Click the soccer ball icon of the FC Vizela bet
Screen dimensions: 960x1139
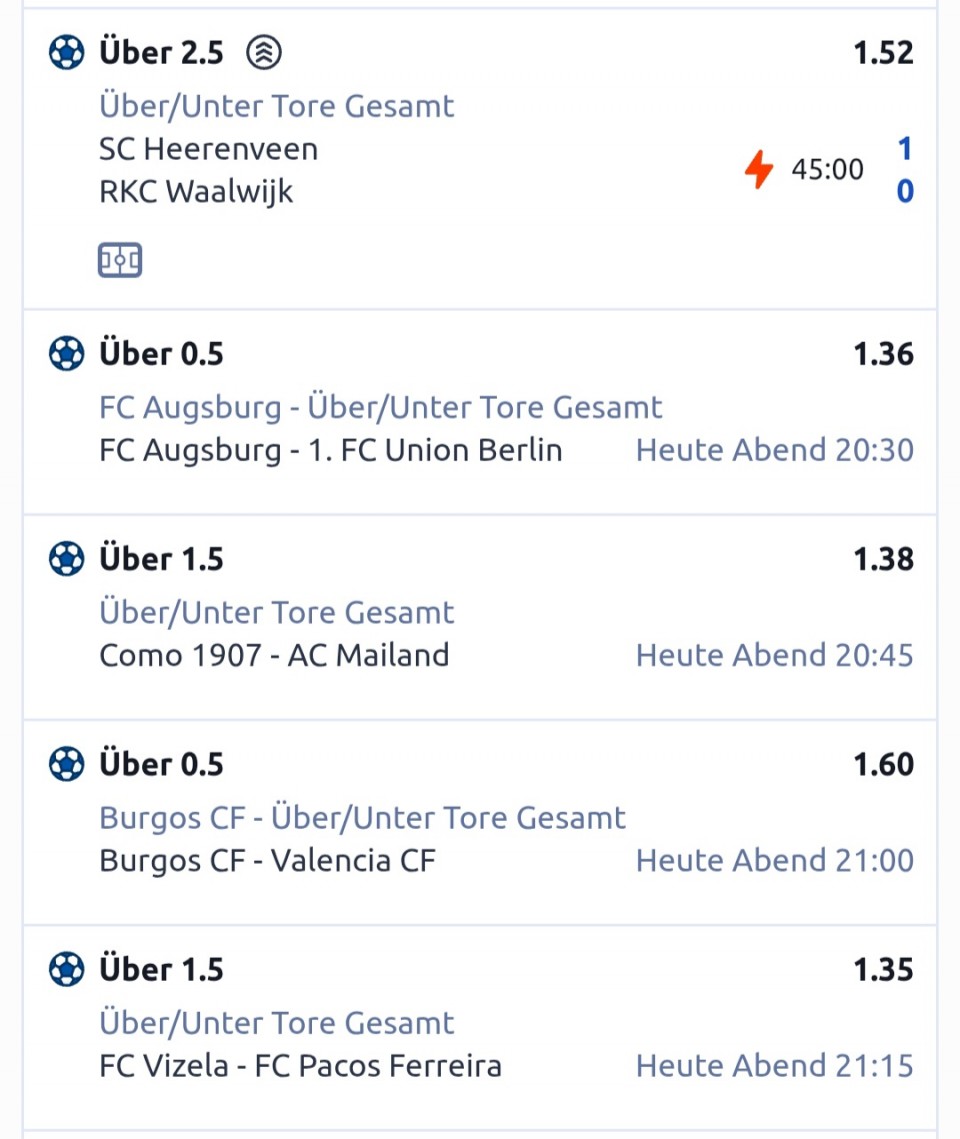tap(67, 970)
